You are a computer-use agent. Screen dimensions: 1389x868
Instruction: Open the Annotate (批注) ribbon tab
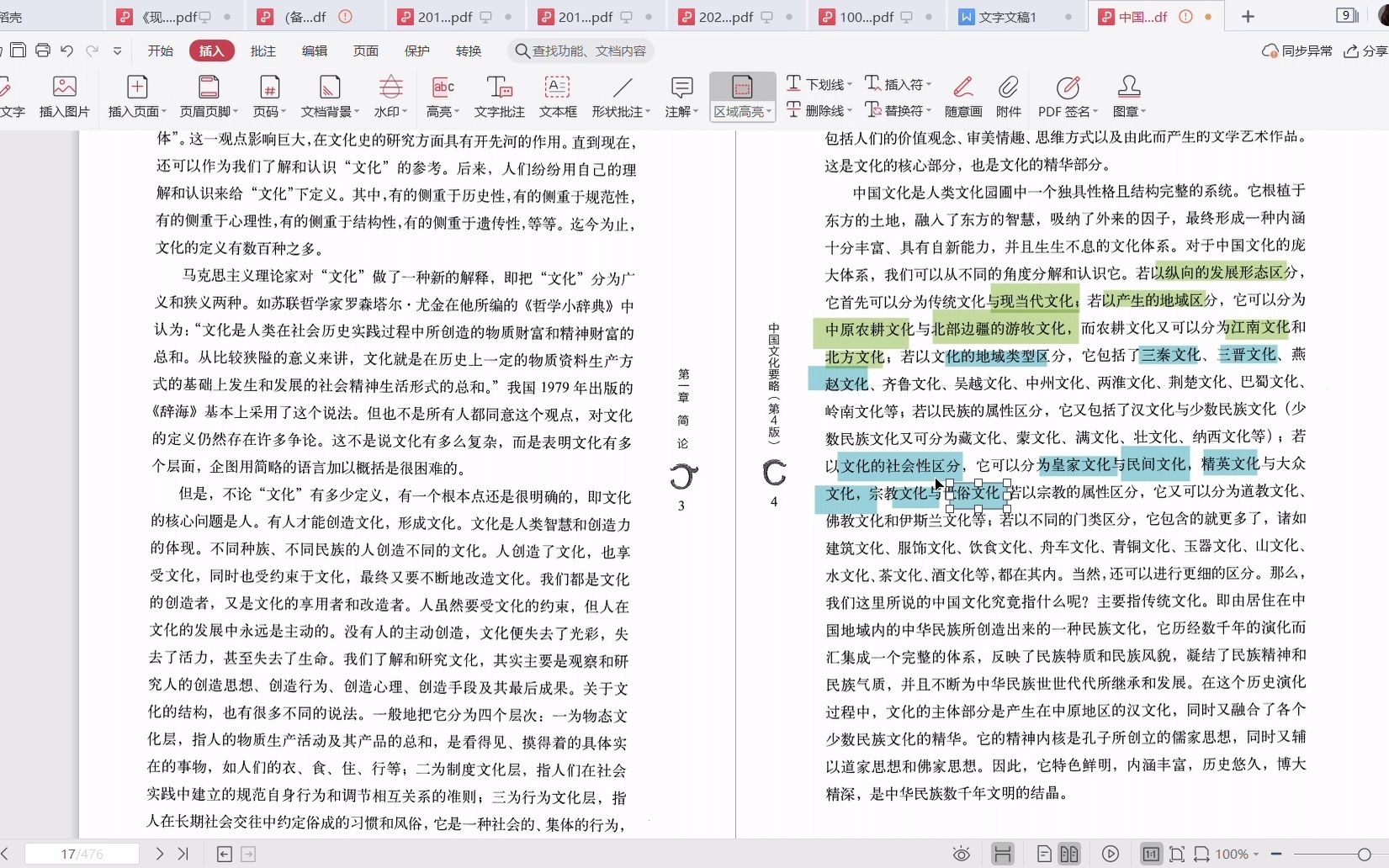point(263,50)
